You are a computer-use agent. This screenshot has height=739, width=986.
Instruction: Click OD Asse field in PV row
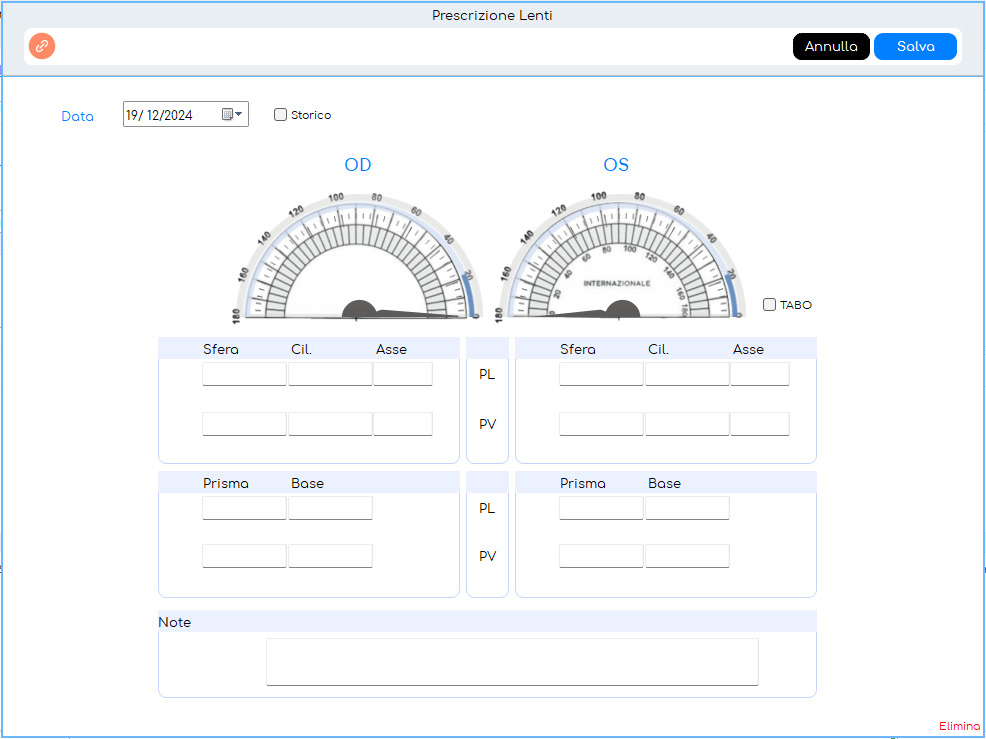pyautogui.click(x=403, y=424)
